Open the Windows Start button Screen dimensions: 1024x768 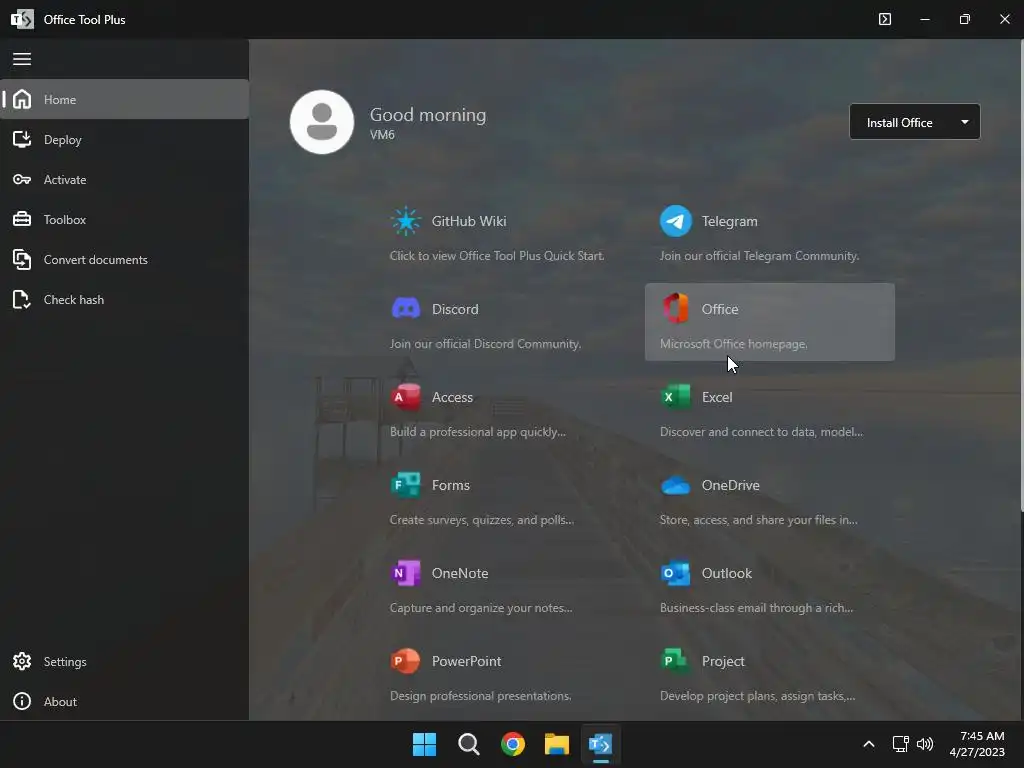tap(424, 744)
